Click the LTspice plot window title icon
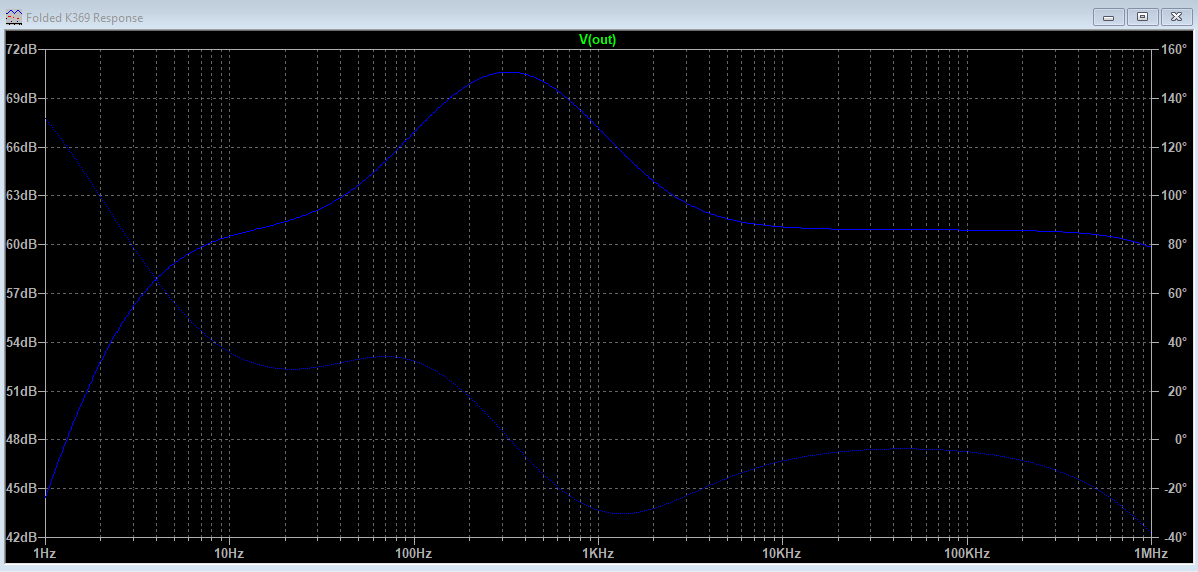Image resolution: width=1198 pixels, height=572 pixels. [15, 17]
